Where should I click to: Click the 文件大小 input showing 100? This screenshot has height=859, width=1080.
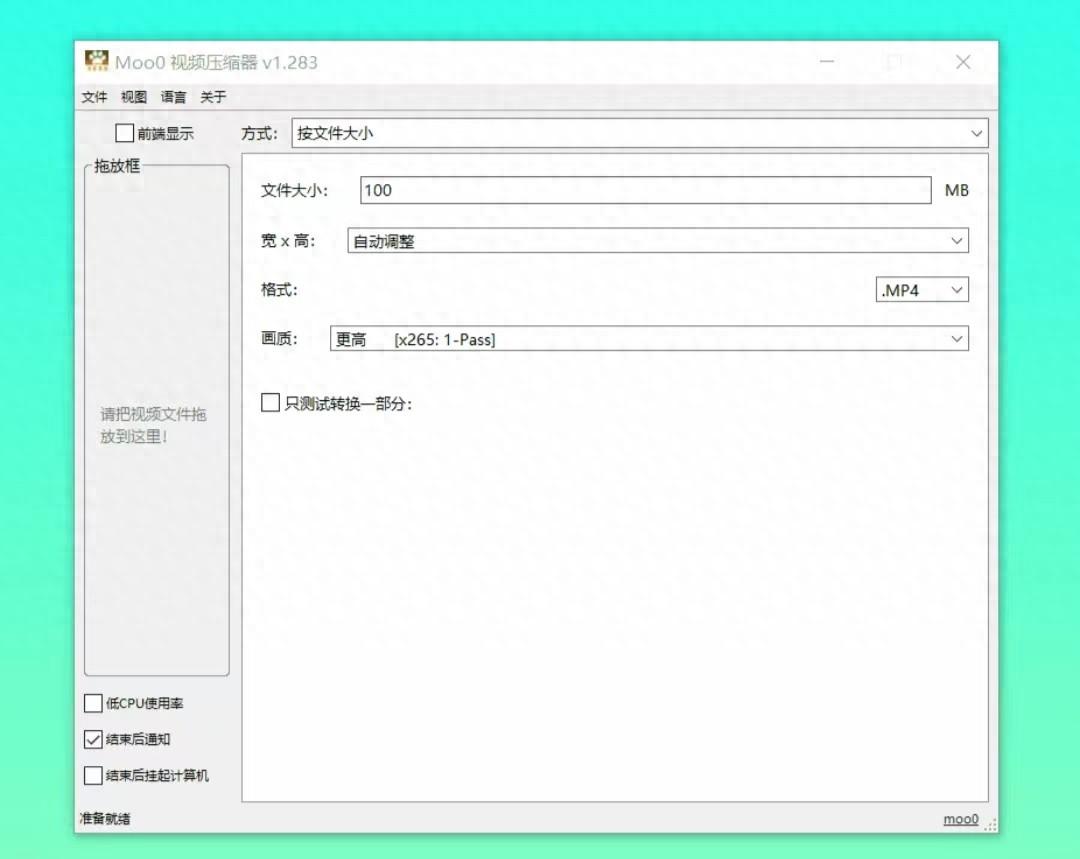tap(645, 190)
